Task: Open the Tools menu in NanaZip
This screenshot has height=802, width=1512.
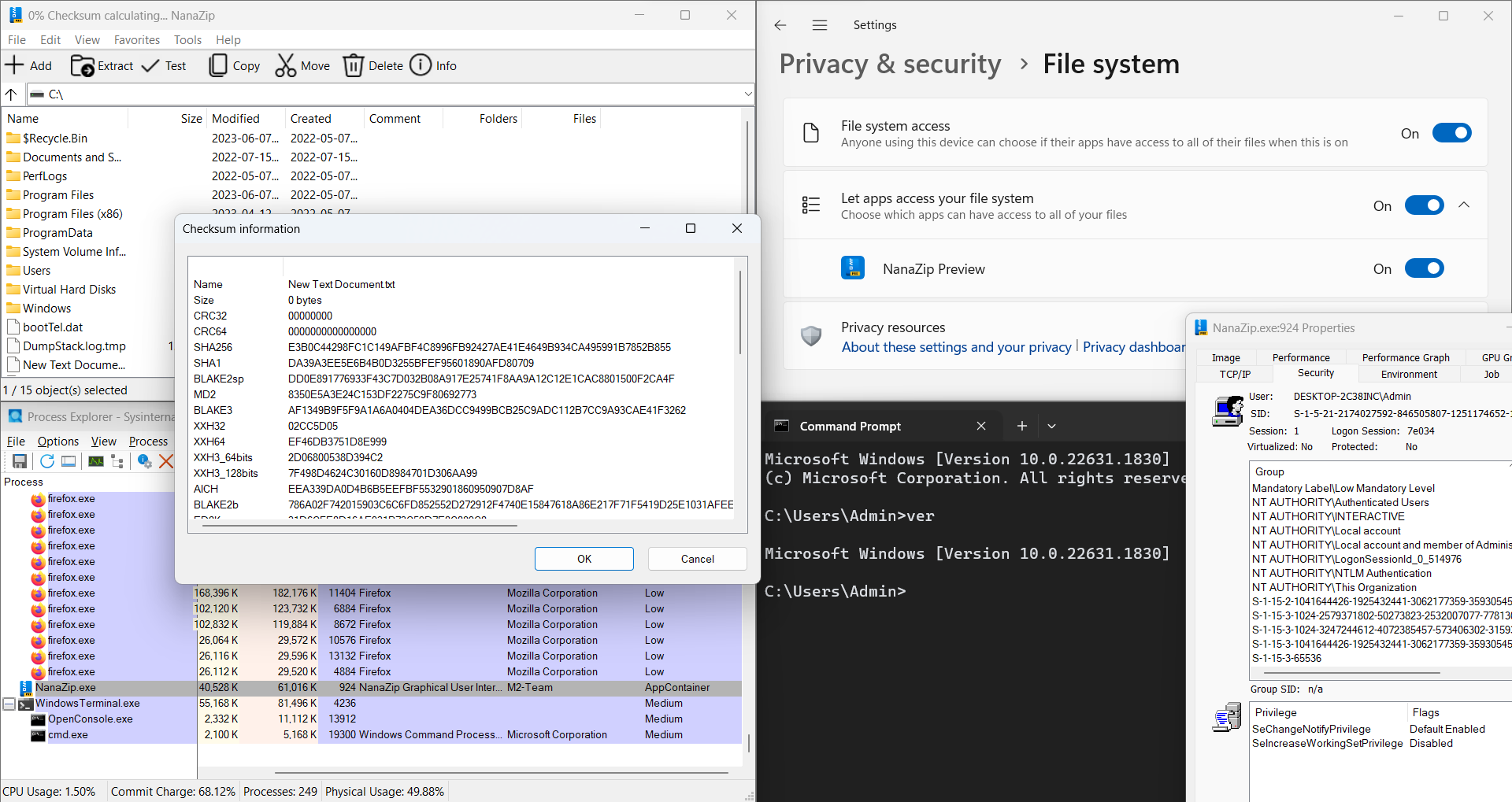Action: coord(187,39)
